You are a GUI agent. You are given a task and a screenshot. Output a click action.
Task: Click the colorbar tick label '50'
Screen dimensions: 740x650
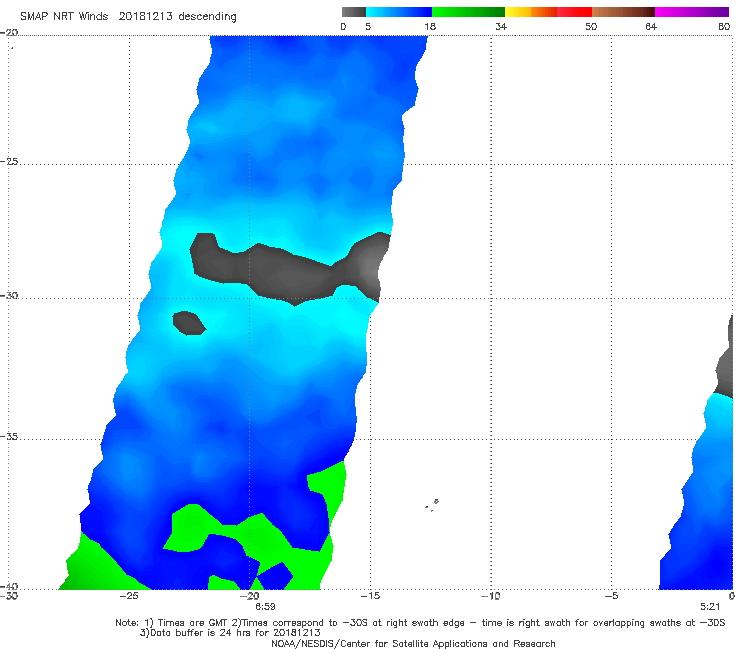(591, 27)
